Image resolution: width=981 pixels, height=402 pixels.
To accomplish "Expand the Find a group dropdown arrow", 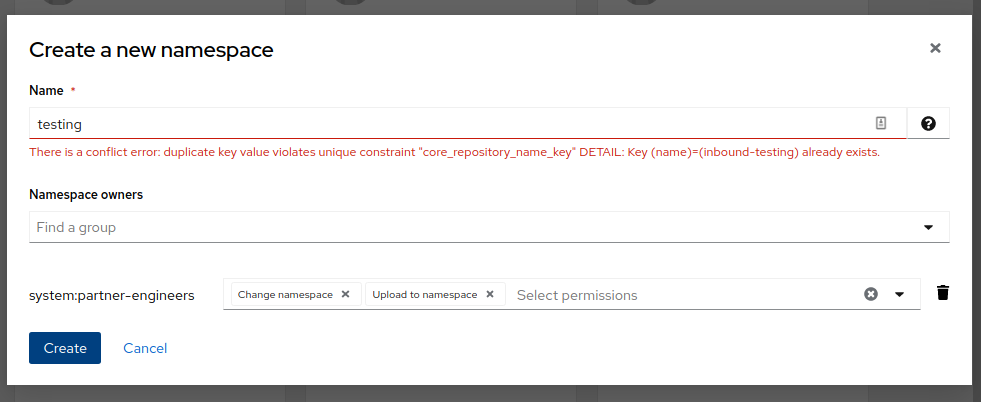I will [928, 227].
